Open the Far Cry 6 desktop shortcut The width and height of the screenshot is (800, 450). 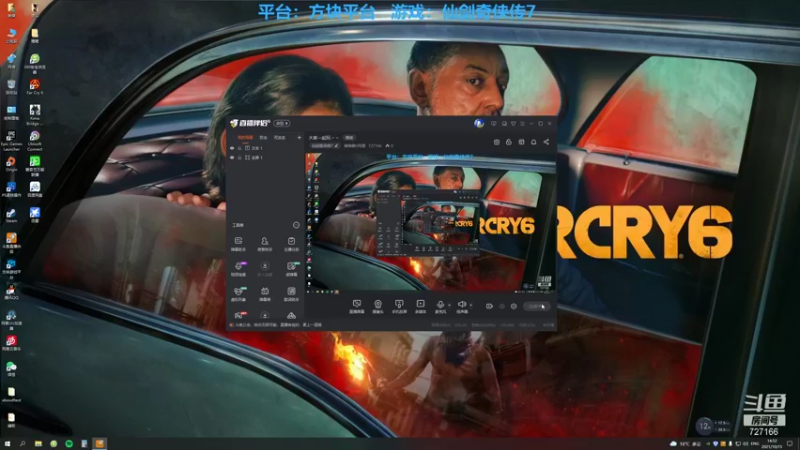click(35, 87)
